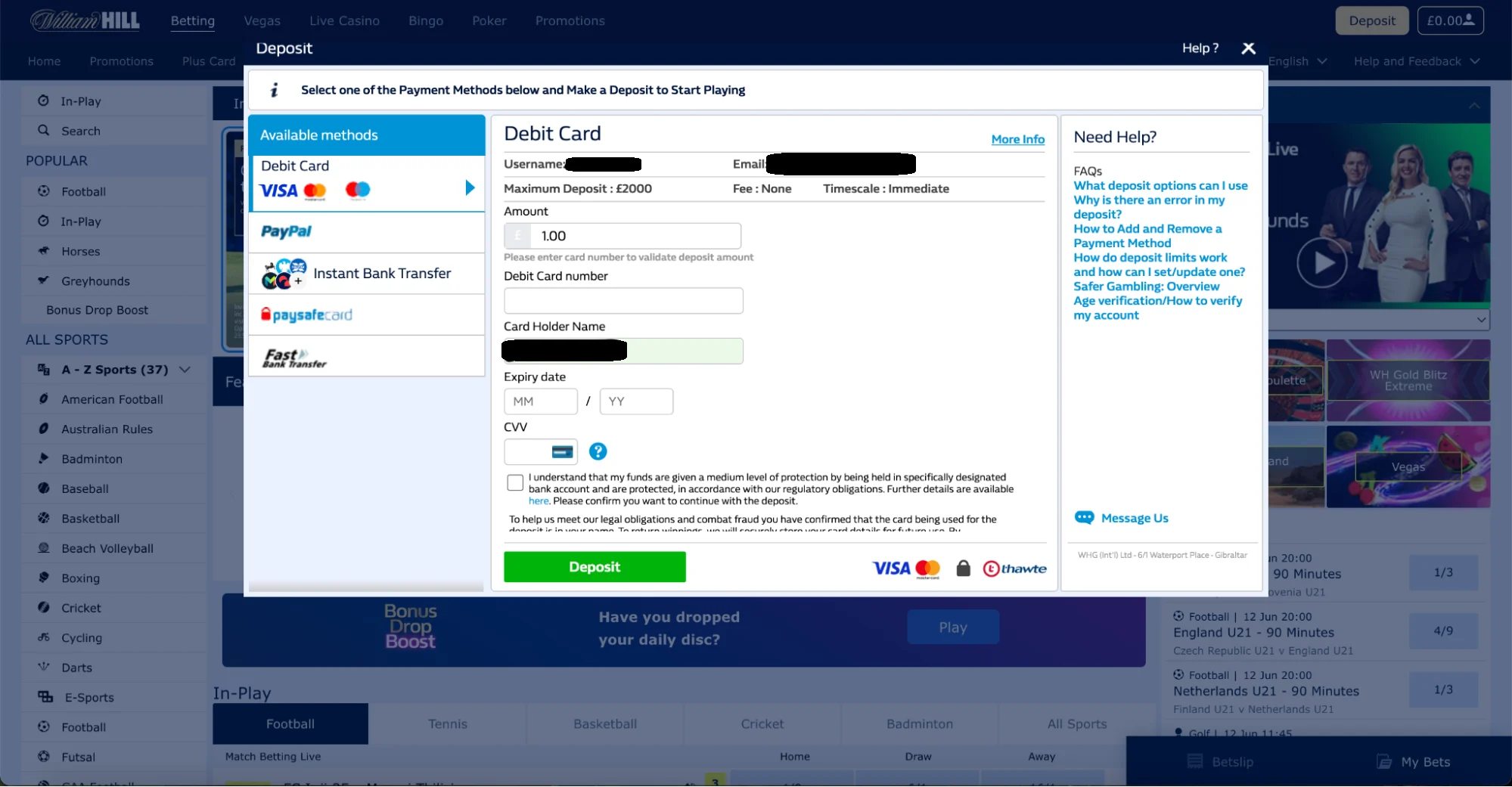Click the Message Us chat bubble icon
1512x787 pixels.
1084,518
